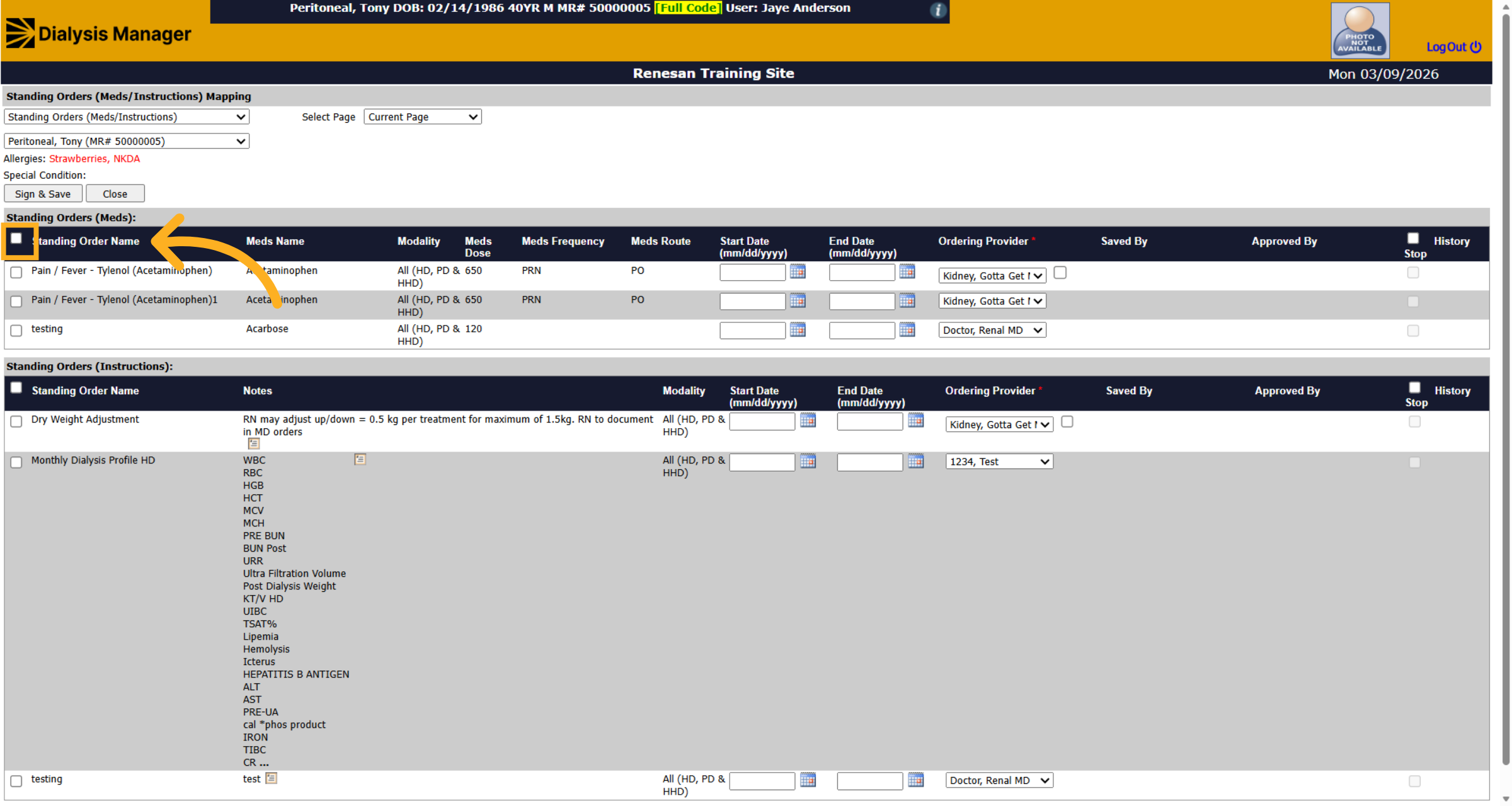
Task: Open Ordering Provider dropdown showing 1234, Test
Action: coord(999,462)
